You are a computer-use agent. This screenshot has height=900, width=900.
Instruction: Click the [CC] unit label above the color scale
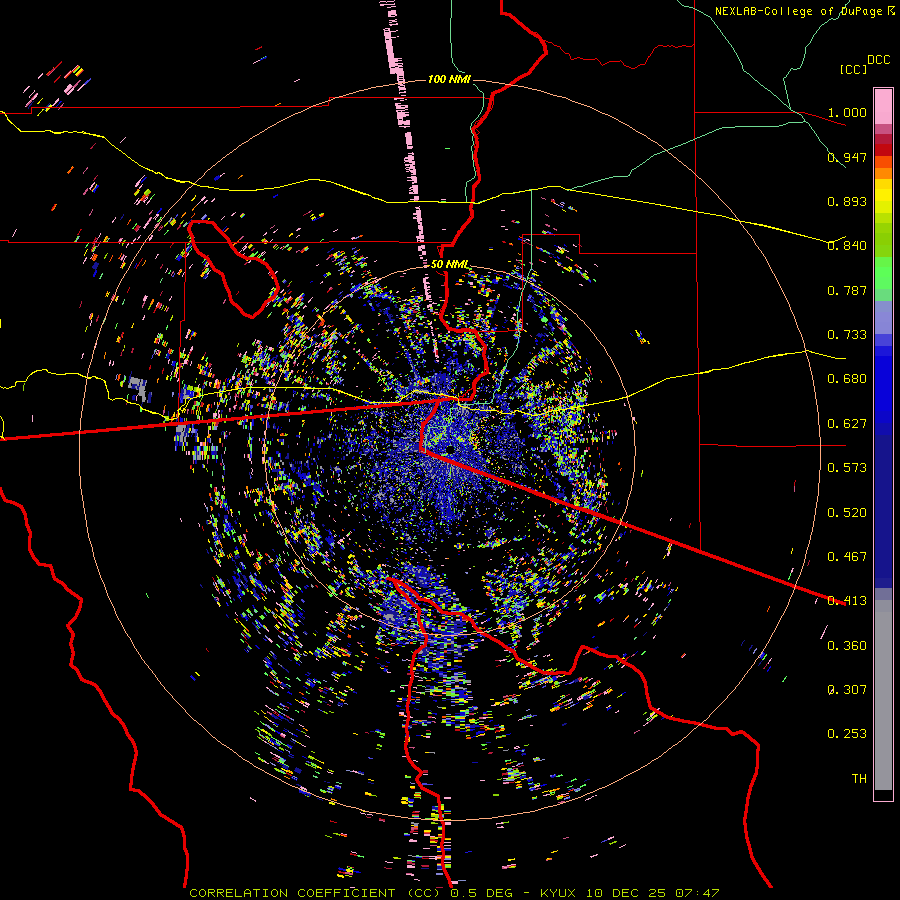click(853, 69)
